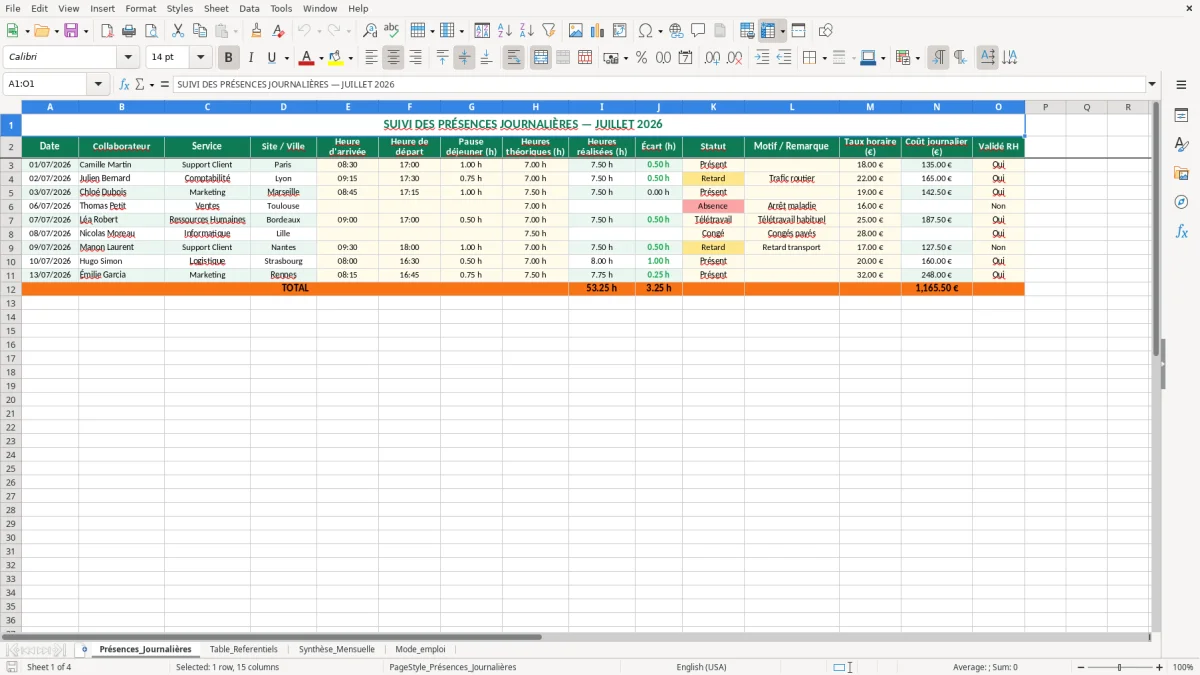Open the Format menu

(140, 8)
